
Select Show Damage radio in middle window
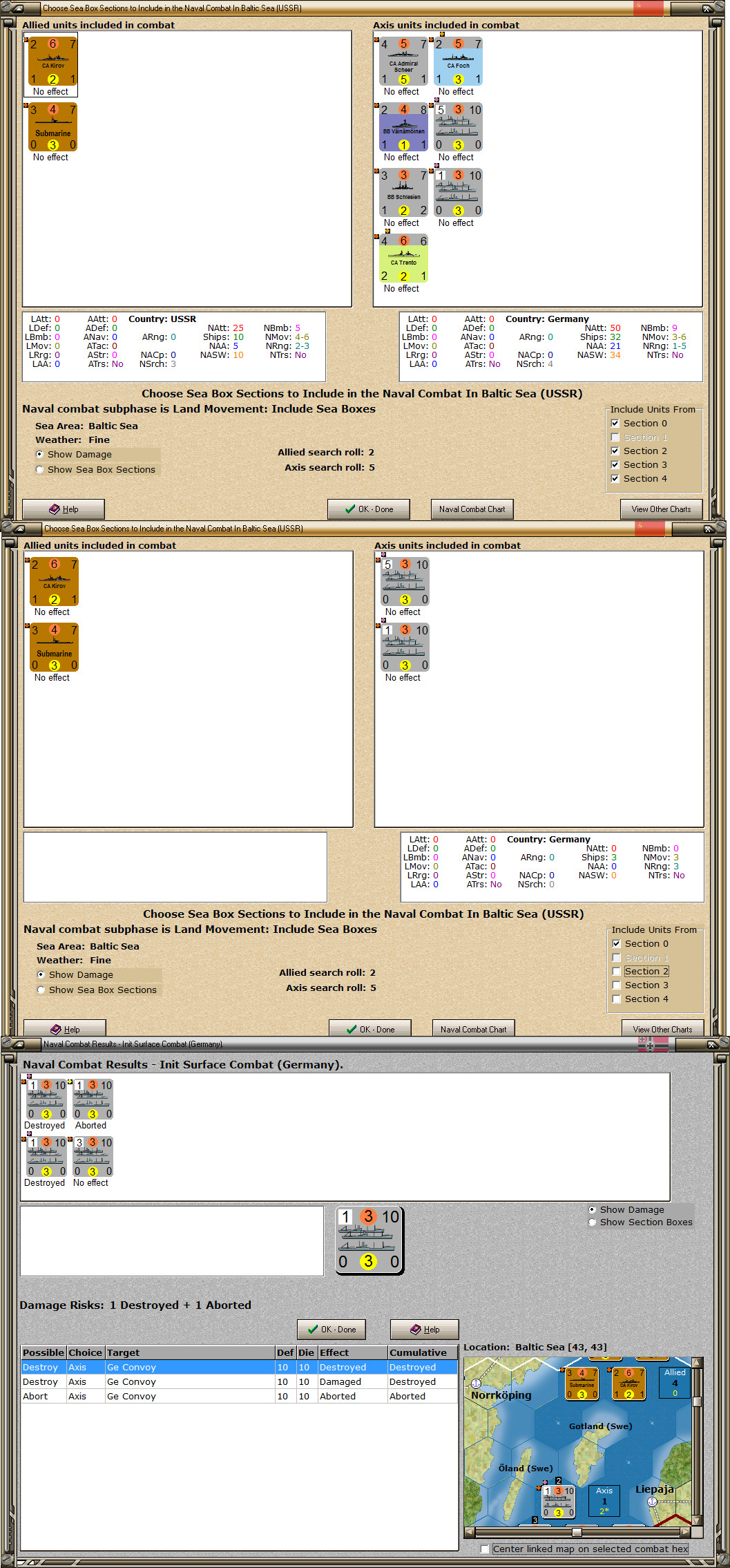tap(41, 974)
